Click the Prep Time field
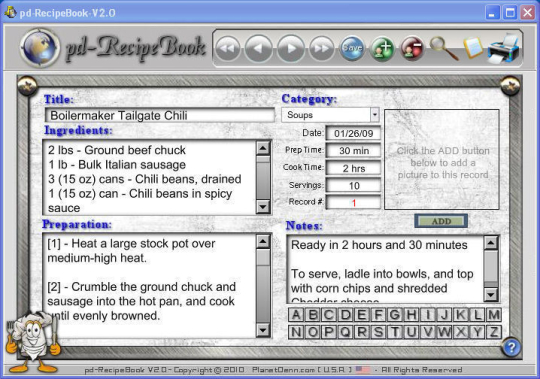Viewport: 540px width, 379px height. (353, 150)
